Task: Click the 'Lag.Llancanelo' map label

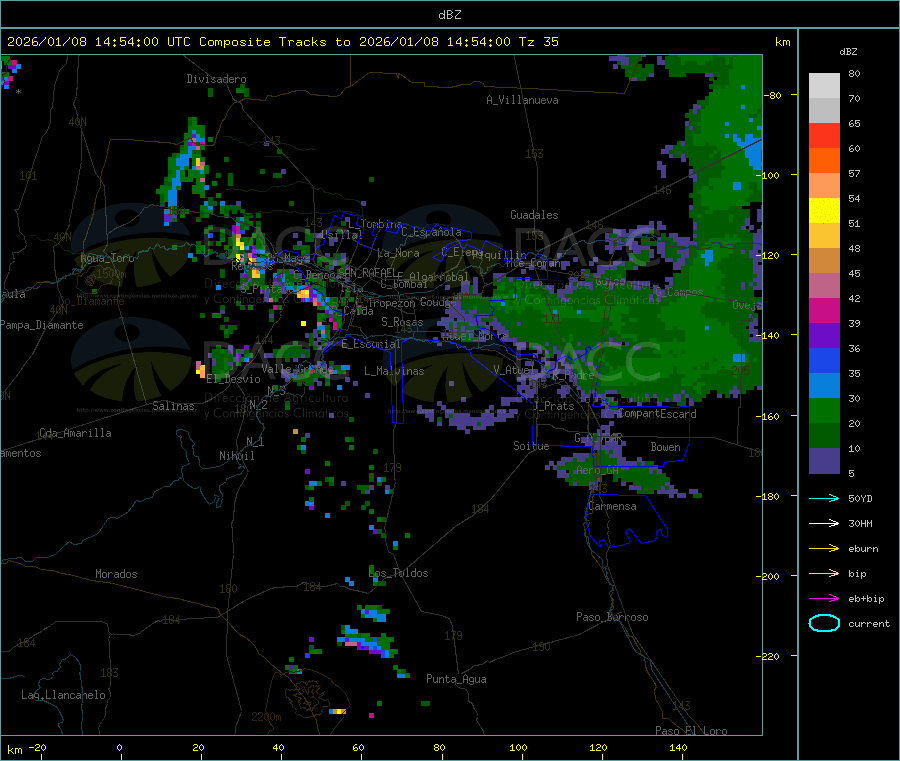Action: [x=64, y=695]
